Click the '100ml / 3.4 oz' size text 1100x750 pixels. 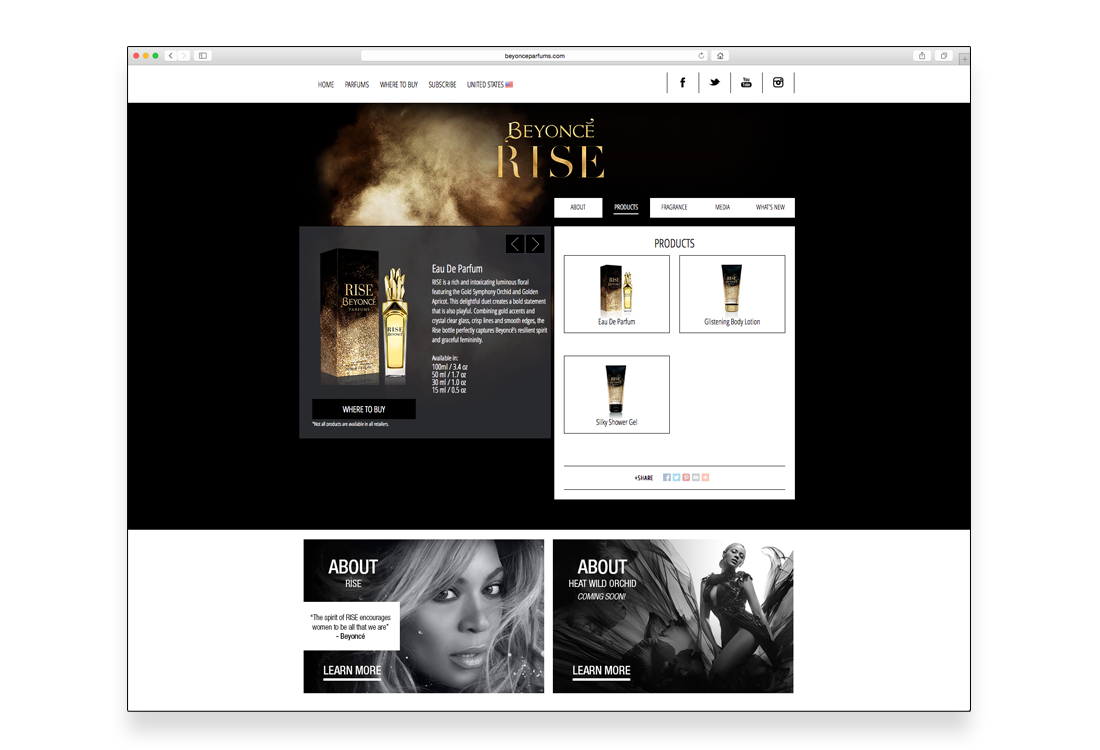coord(450,367)
